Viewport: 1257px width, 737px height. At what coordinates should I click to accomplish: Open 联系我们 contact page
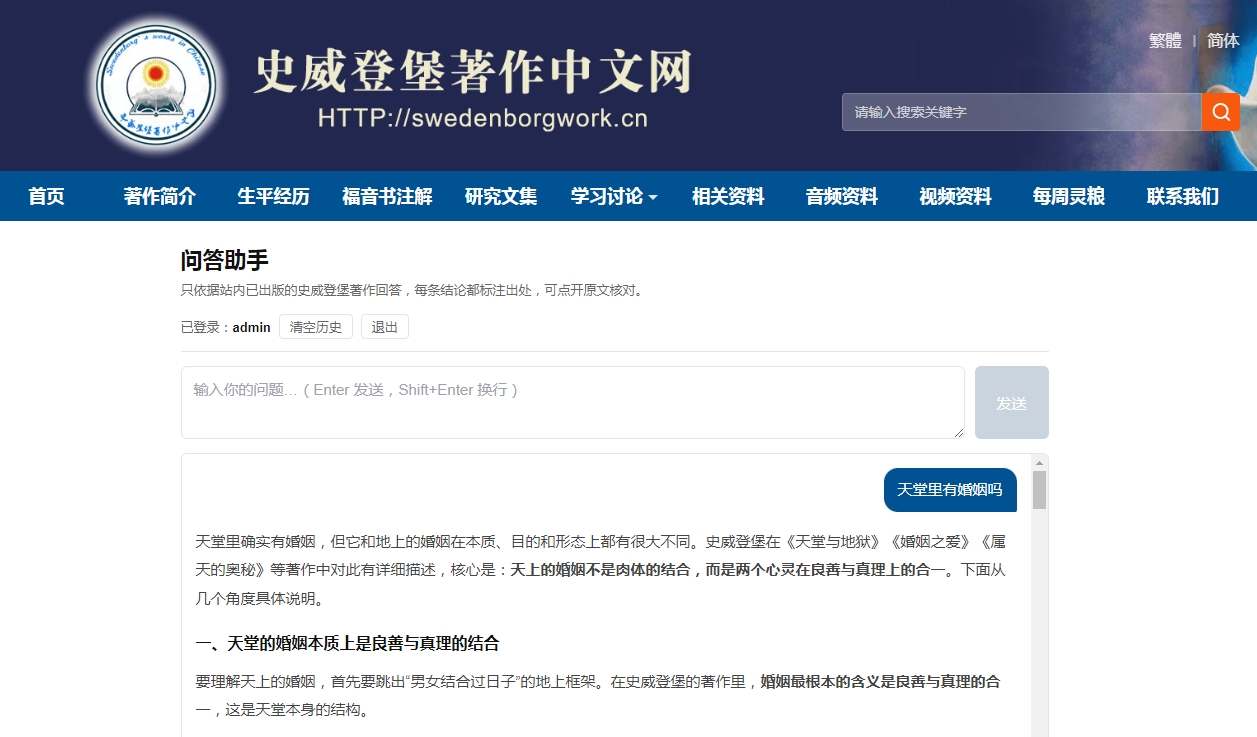point(1183,196)
